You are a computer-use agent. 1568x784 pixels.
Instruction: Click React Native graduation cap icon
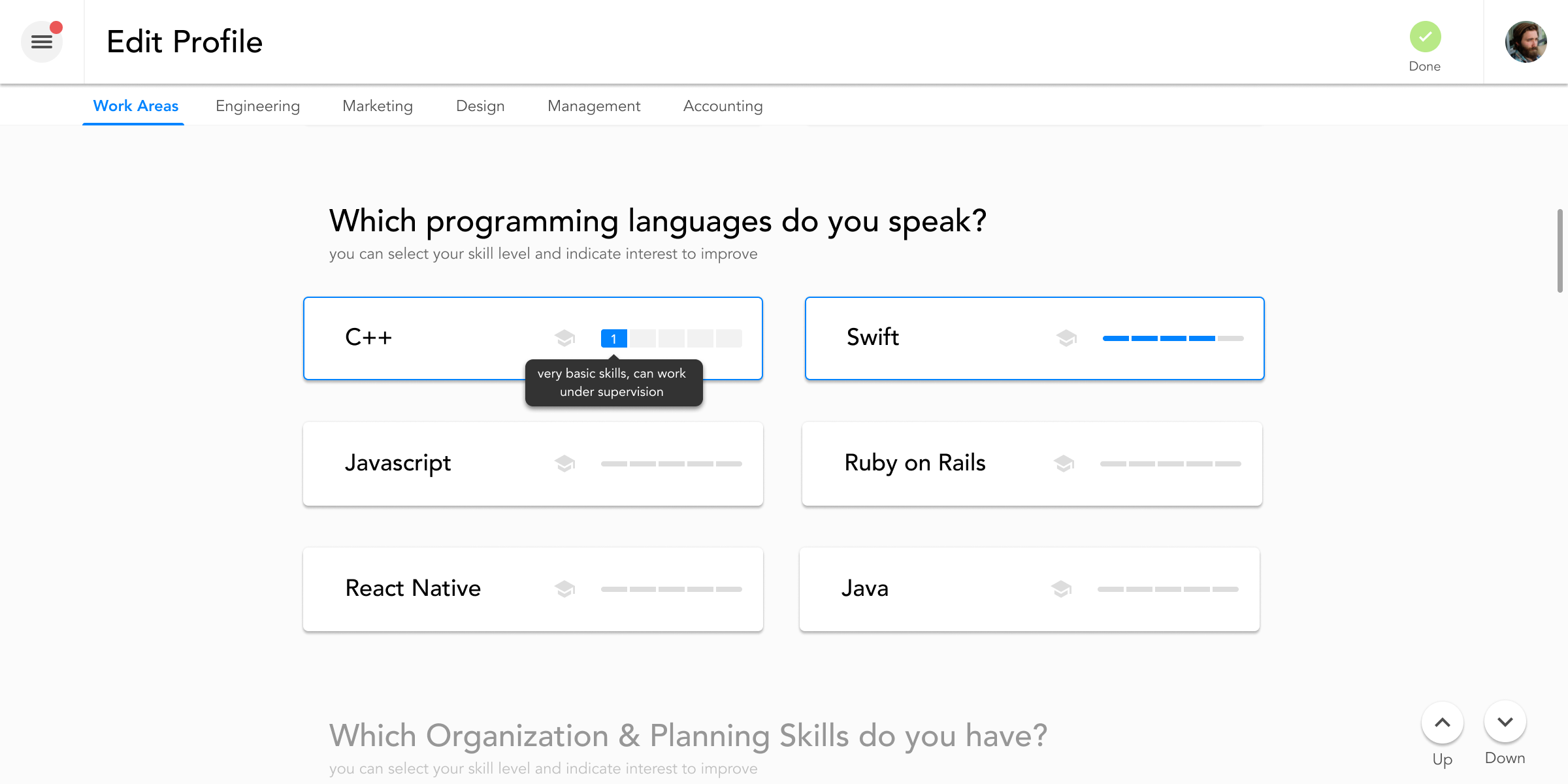(x=564, y=589)
